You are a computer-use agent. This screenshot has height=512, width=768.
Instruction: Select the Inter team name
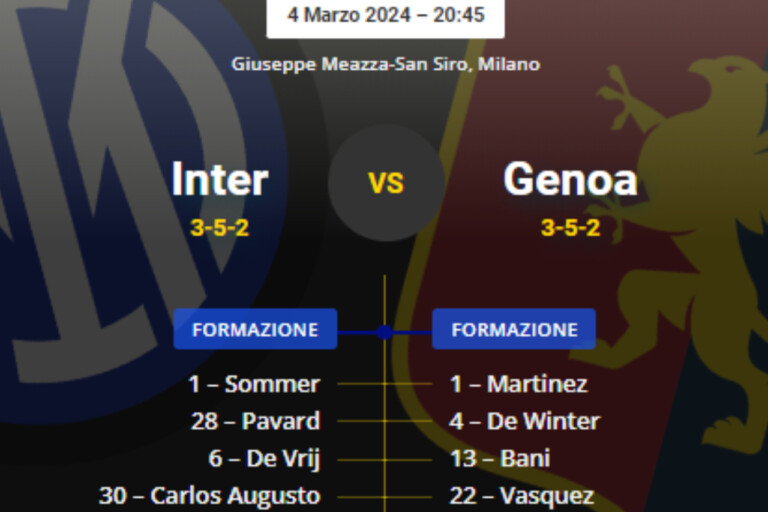coord(220,181)
